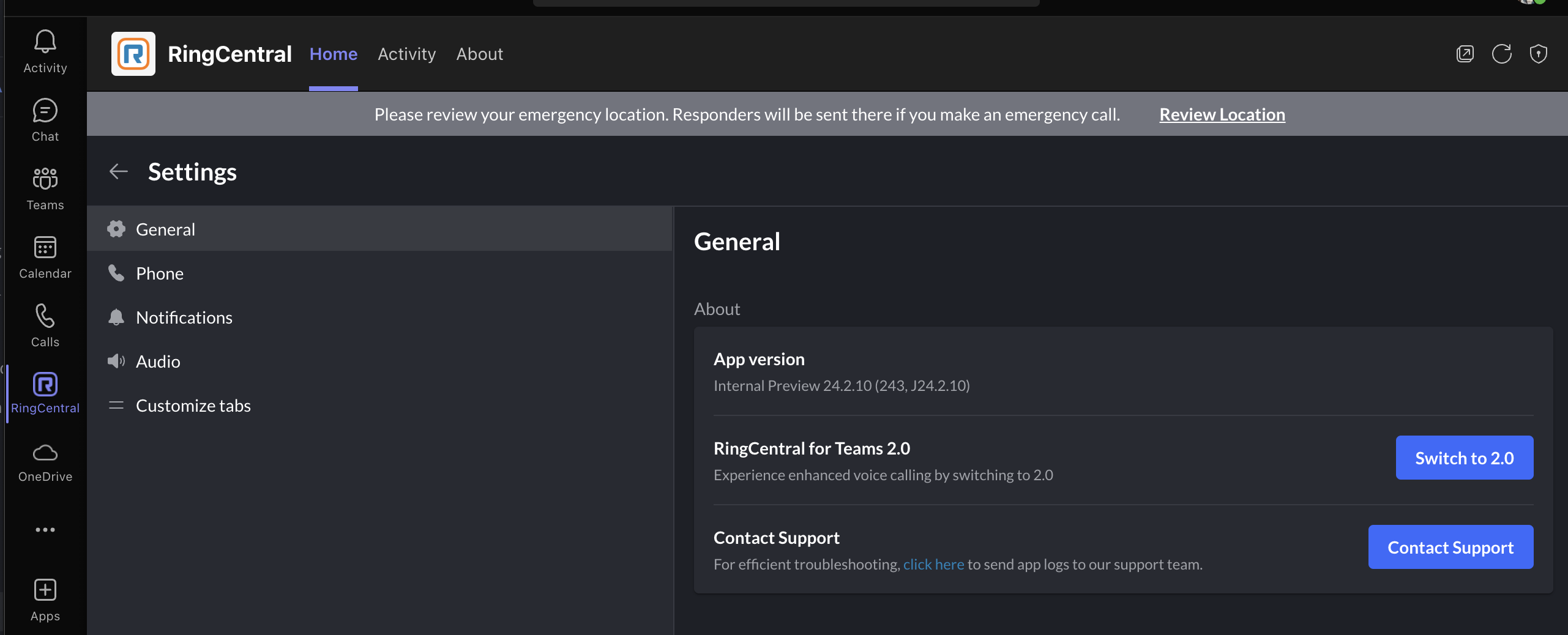Click the Review Location link
Image resolution: width=1568 pixels, height=635 pixels.
[x=1222, y=114]
